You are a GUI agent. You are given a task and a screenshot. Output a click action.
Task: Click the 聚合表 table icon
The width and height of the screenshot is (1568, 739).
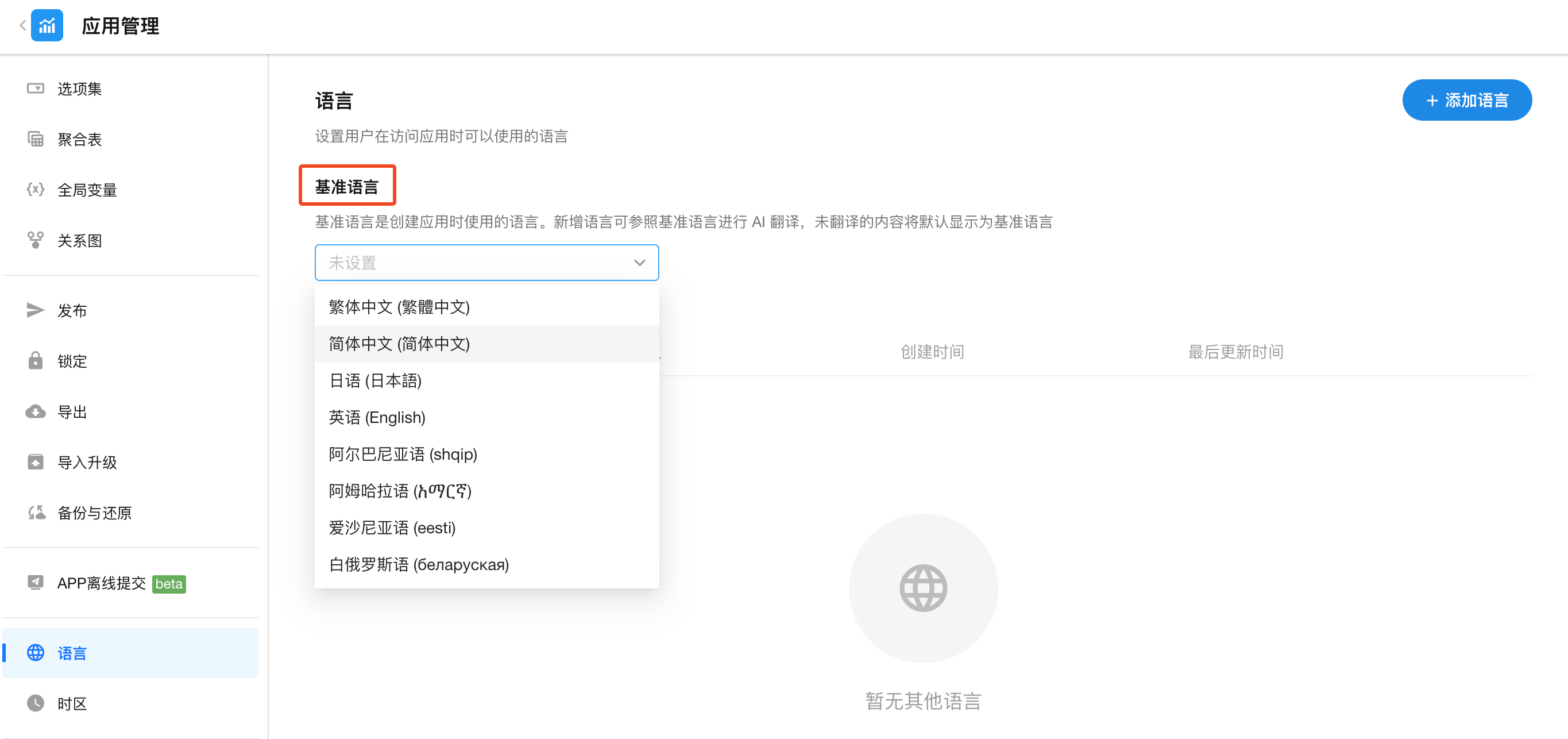click(x=35, y=140)
